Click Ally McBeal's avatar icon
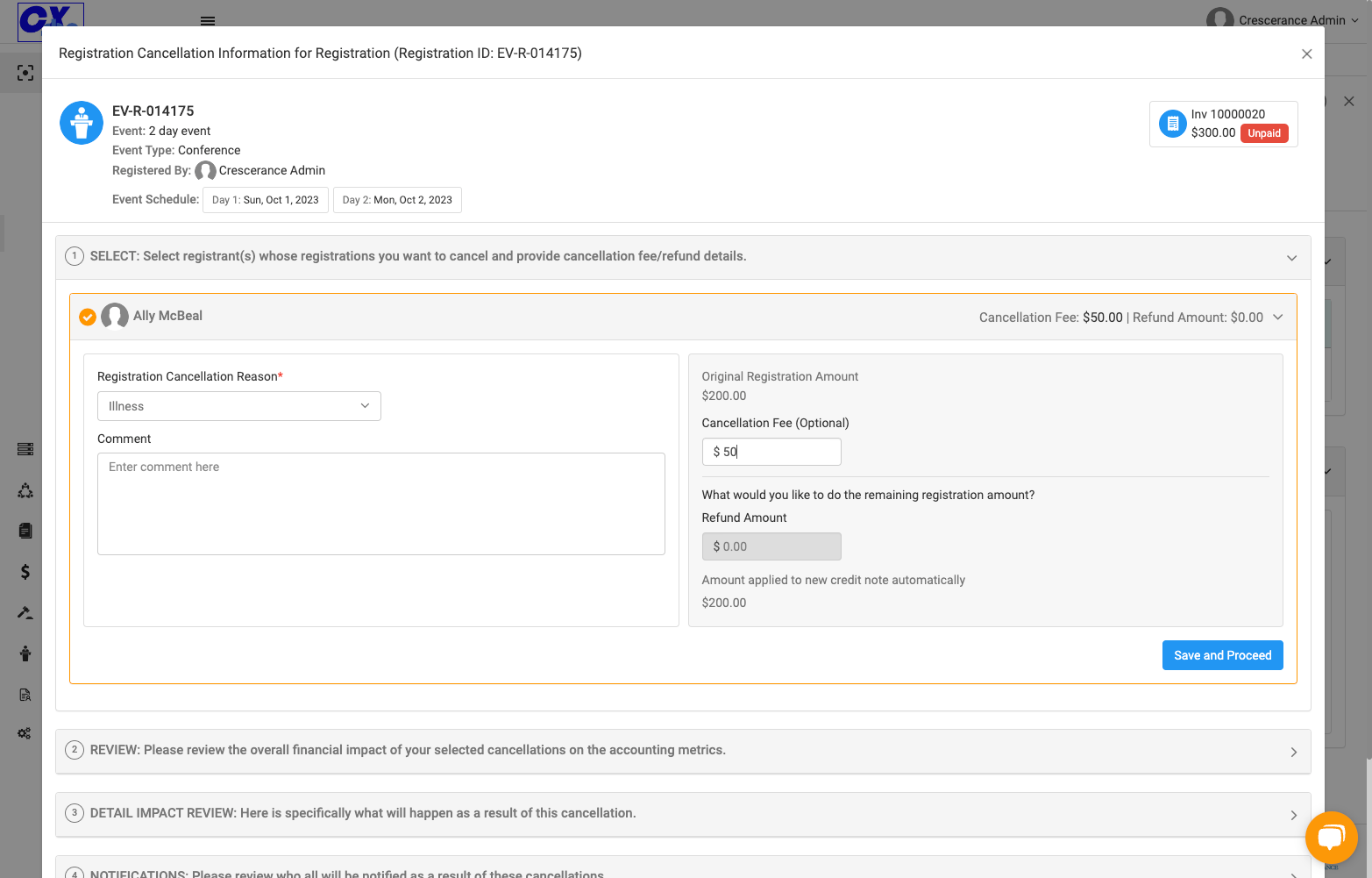1372x878 pixels. tap(115, 316)
